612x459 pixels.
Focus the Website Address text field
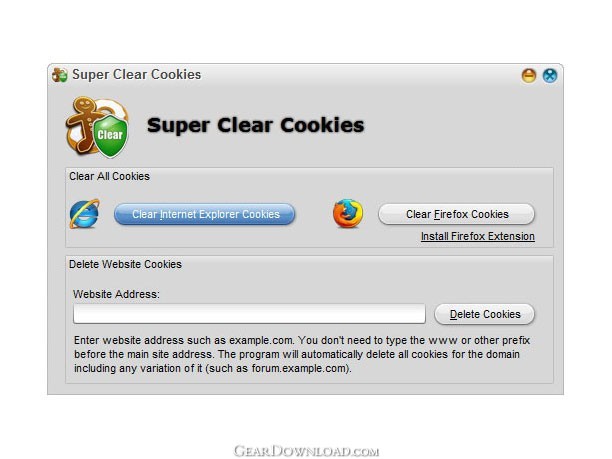coord(249,314)
